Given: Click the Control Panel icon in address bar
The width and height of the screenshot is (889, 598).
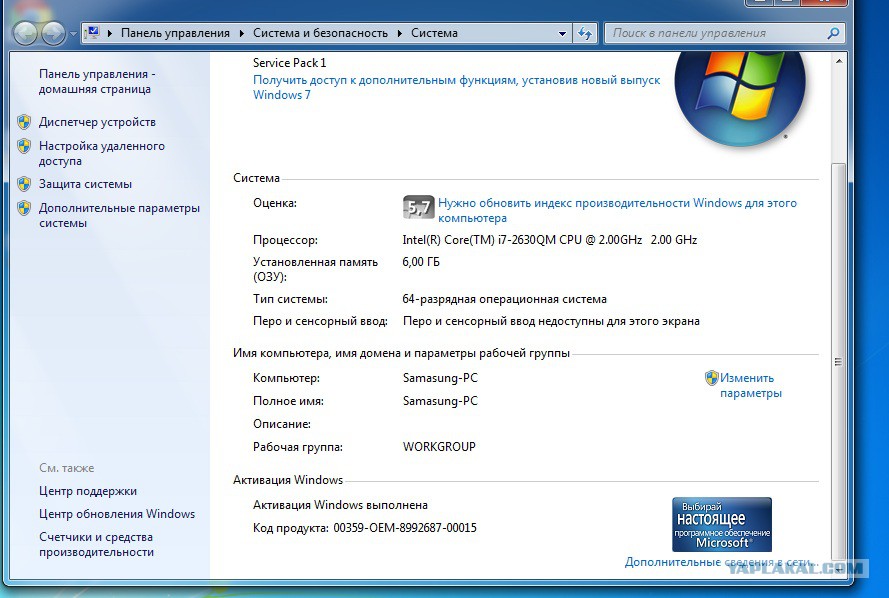Looking at the screenshot, I should click(93, 33).
